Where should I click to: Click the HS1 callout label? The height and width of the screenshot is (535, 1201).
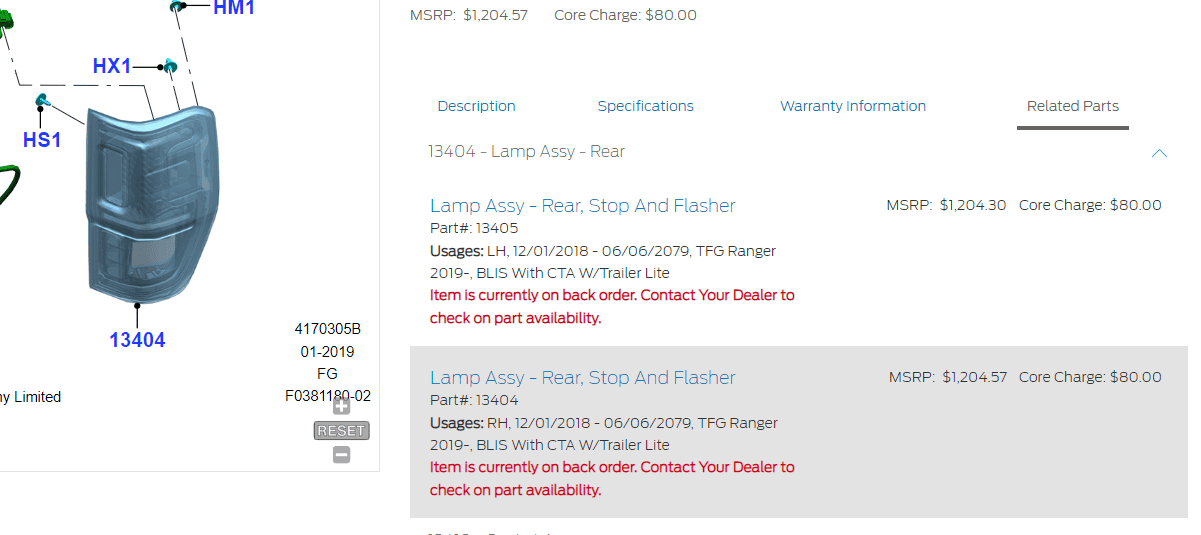pos(42,140)
